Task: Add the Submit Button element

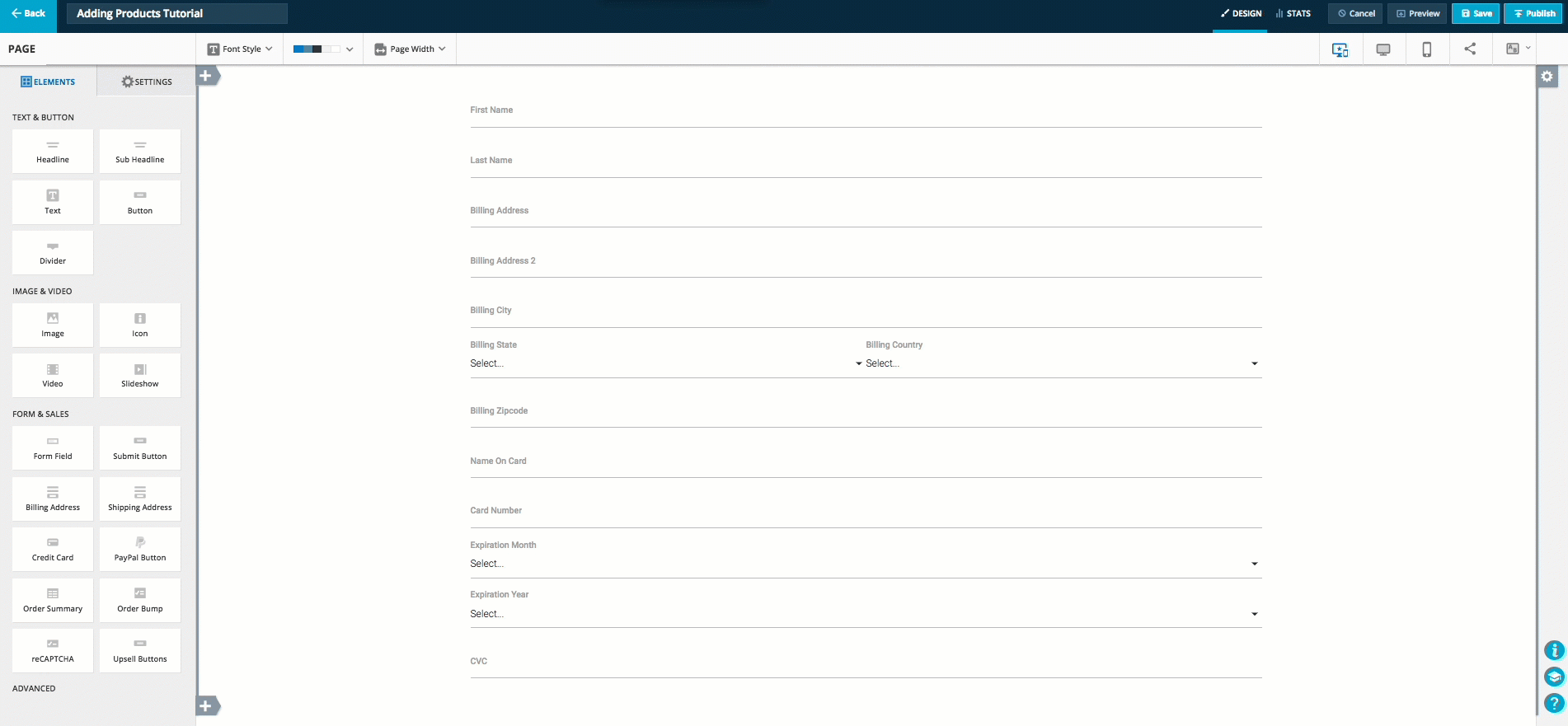Action: tap(140, 448)
